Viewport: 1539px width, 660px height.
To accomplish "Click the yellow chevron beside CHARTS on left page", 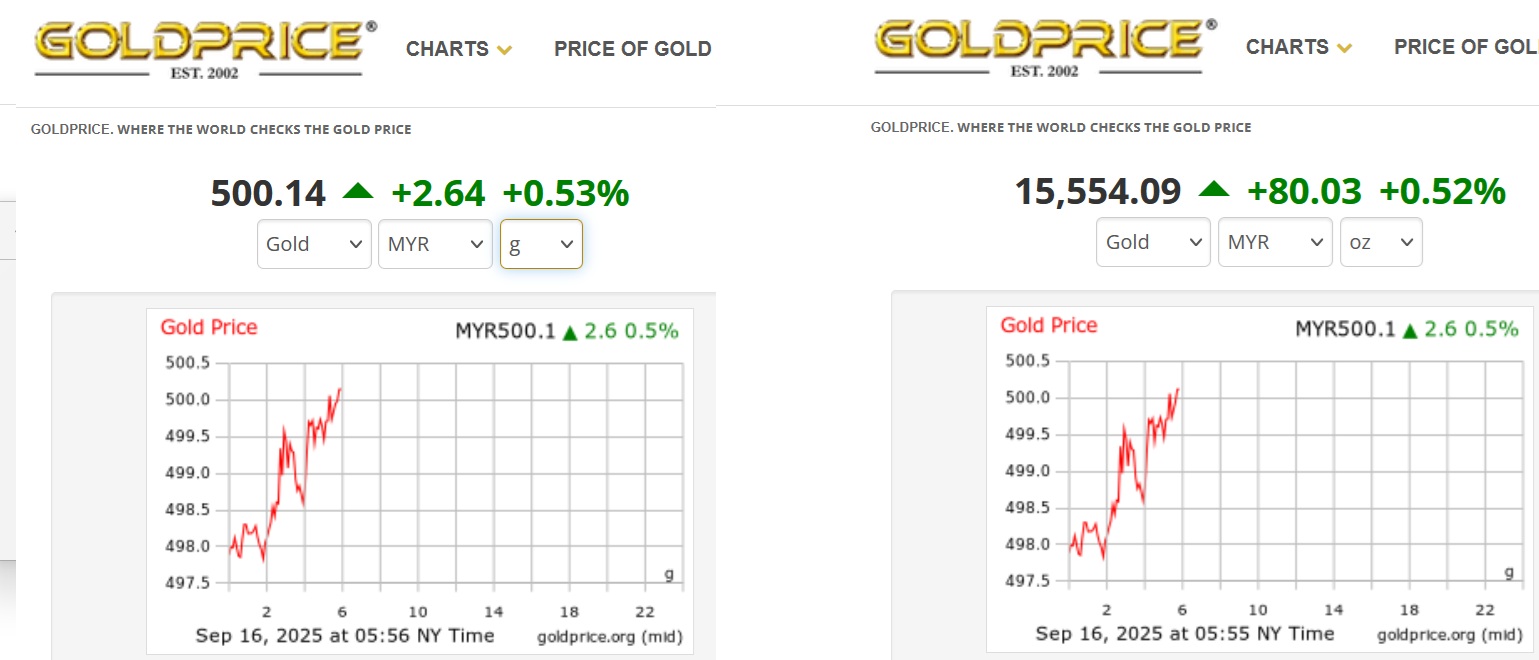I will [505, 50].
